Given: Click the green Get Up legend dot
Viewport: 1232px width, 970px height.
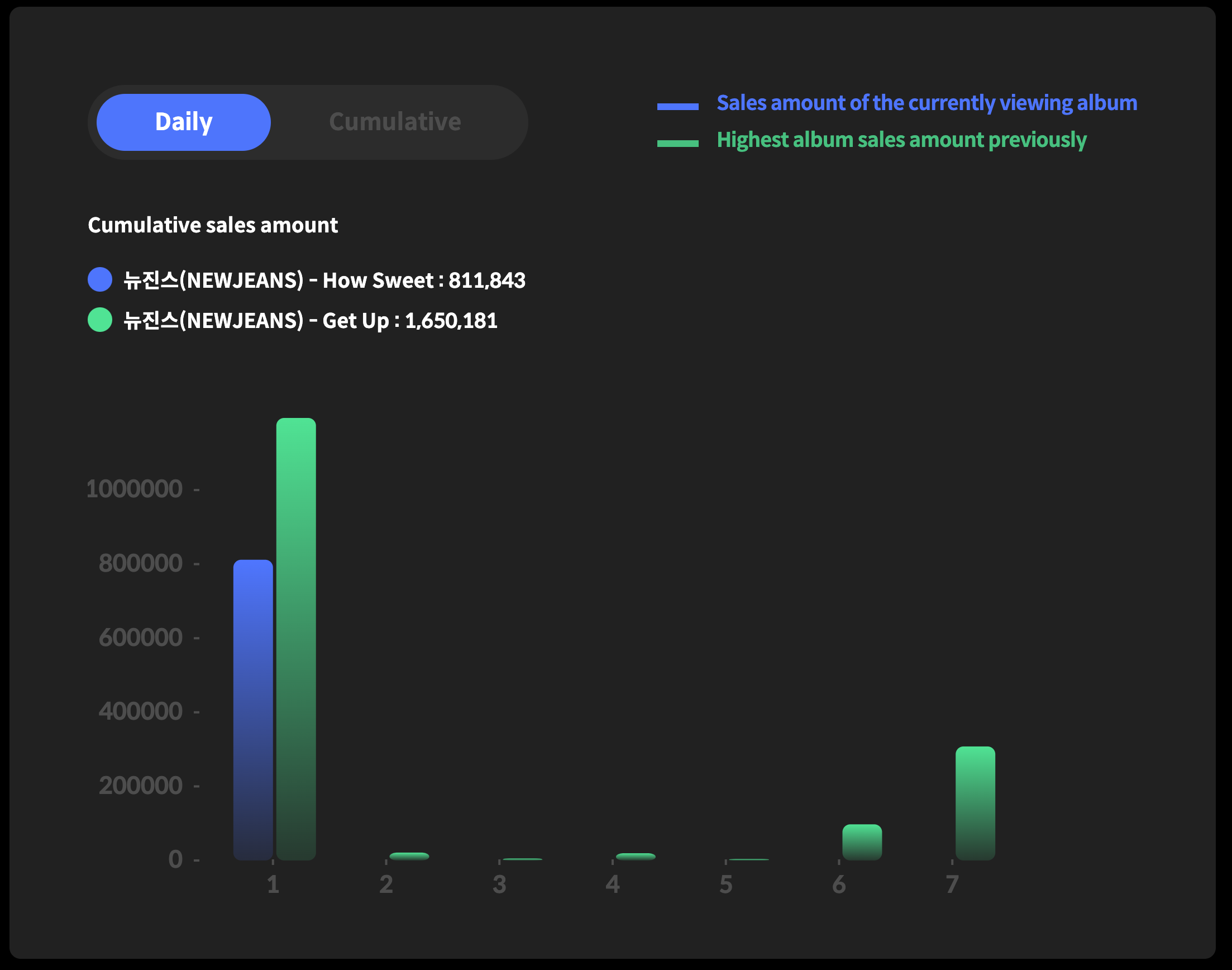Looking at the screenshot, I should (x=100, y=320).
